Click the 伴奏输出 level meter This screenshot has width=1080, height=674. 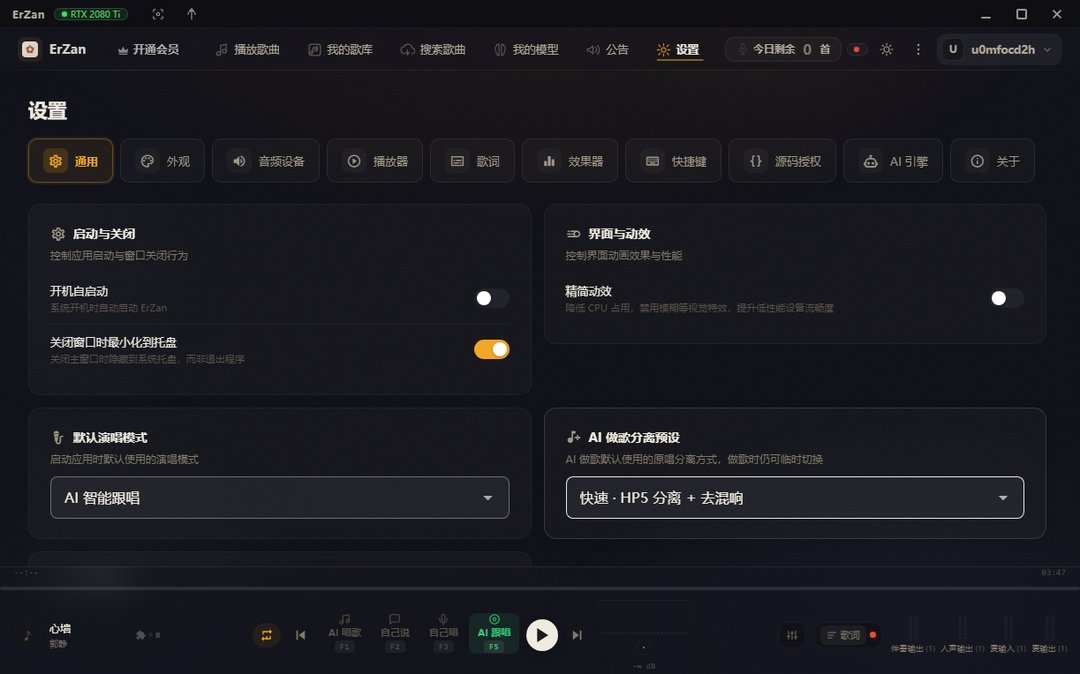pos(913,634)
